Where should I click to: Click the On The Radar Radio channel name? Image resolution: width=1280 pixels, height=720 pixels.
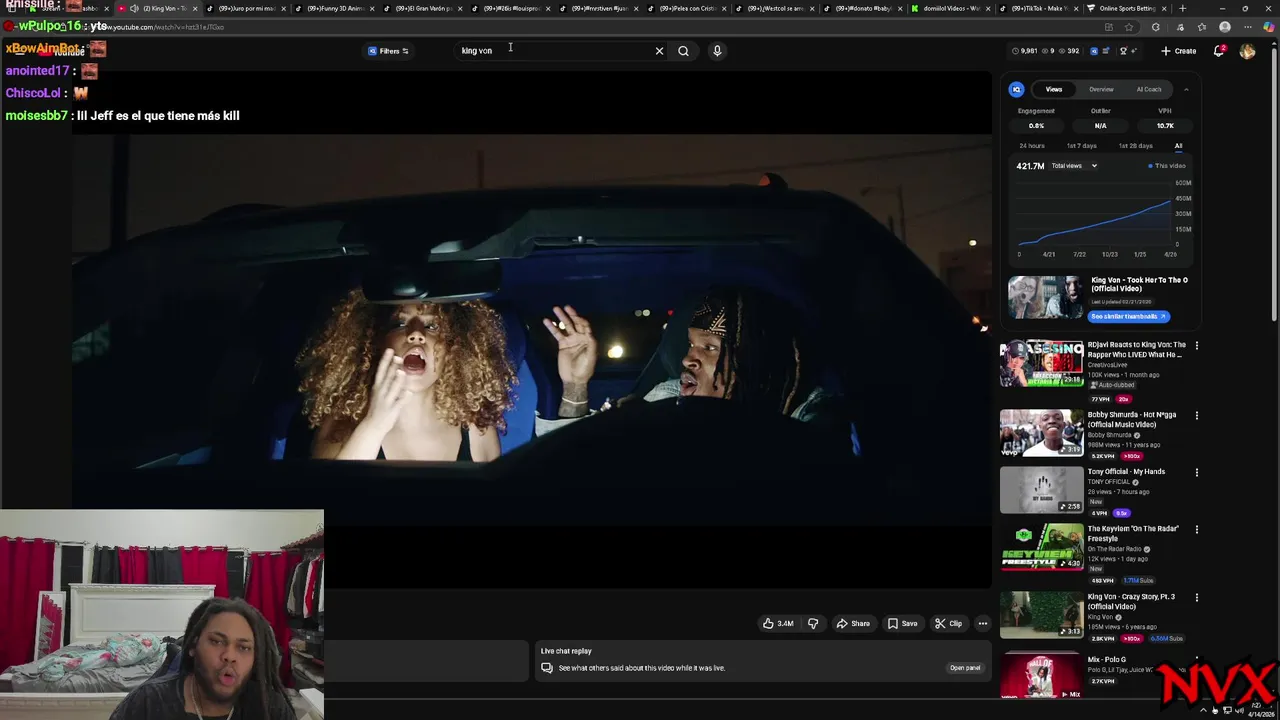(x=1116, y=549)
